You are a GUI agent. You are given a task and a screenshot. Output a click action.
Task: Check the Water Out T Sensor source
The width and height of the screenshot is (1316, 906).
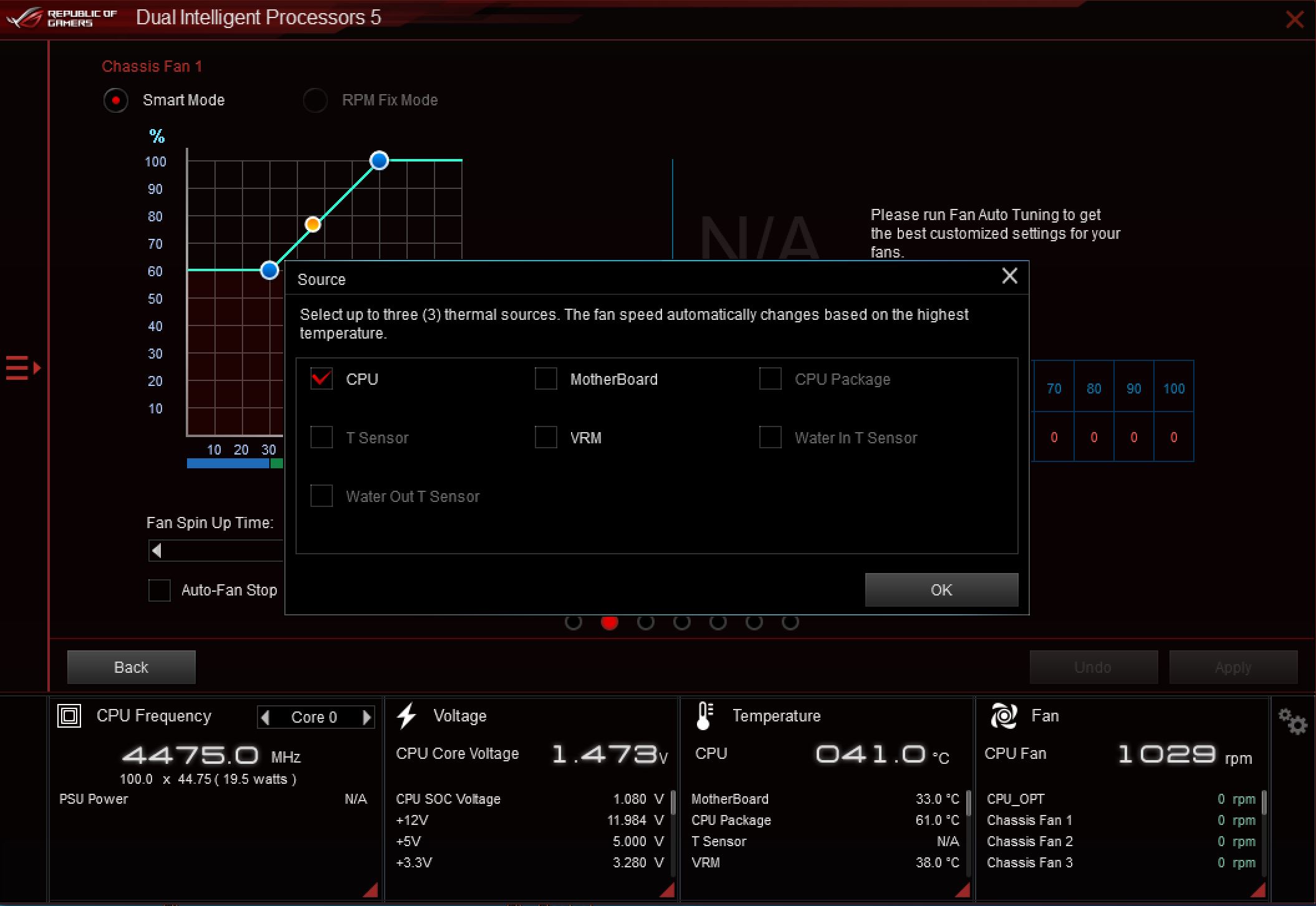click(322, 496)
